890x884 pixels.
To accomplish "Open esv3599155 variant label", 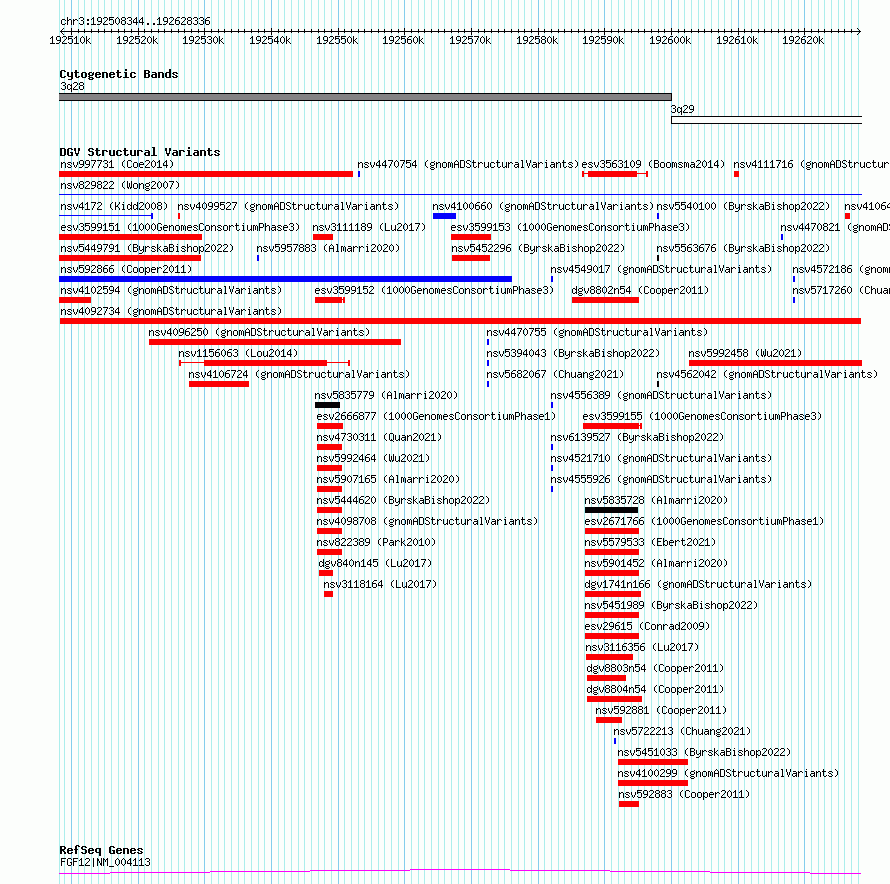I will (702, 416).
